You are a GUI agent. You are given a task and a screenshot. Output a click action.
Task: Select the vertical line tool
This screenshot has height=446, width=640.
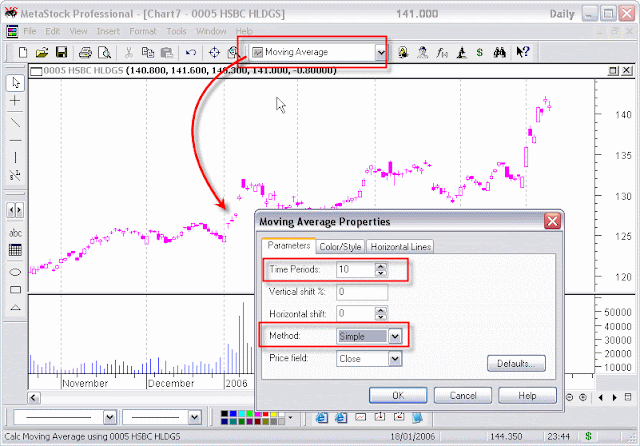(x=15, y=157)
